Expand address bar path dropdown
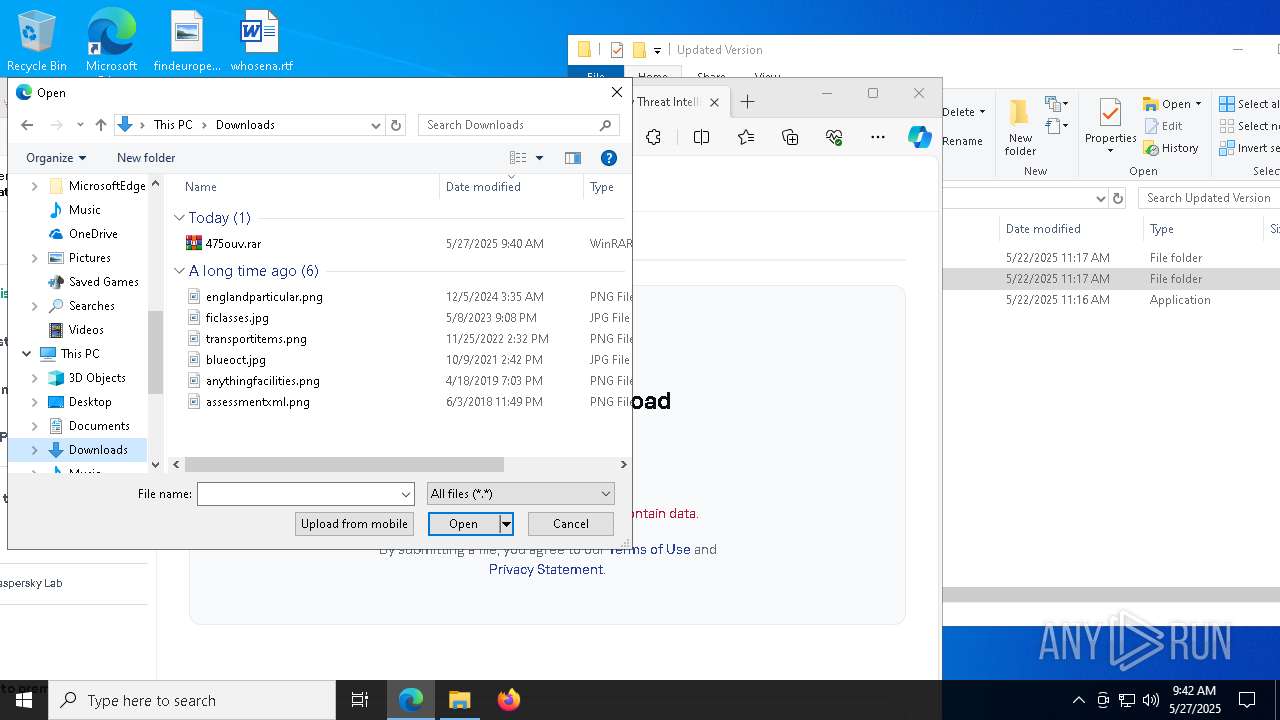1280x720 pixels. [x=376, y=125]
